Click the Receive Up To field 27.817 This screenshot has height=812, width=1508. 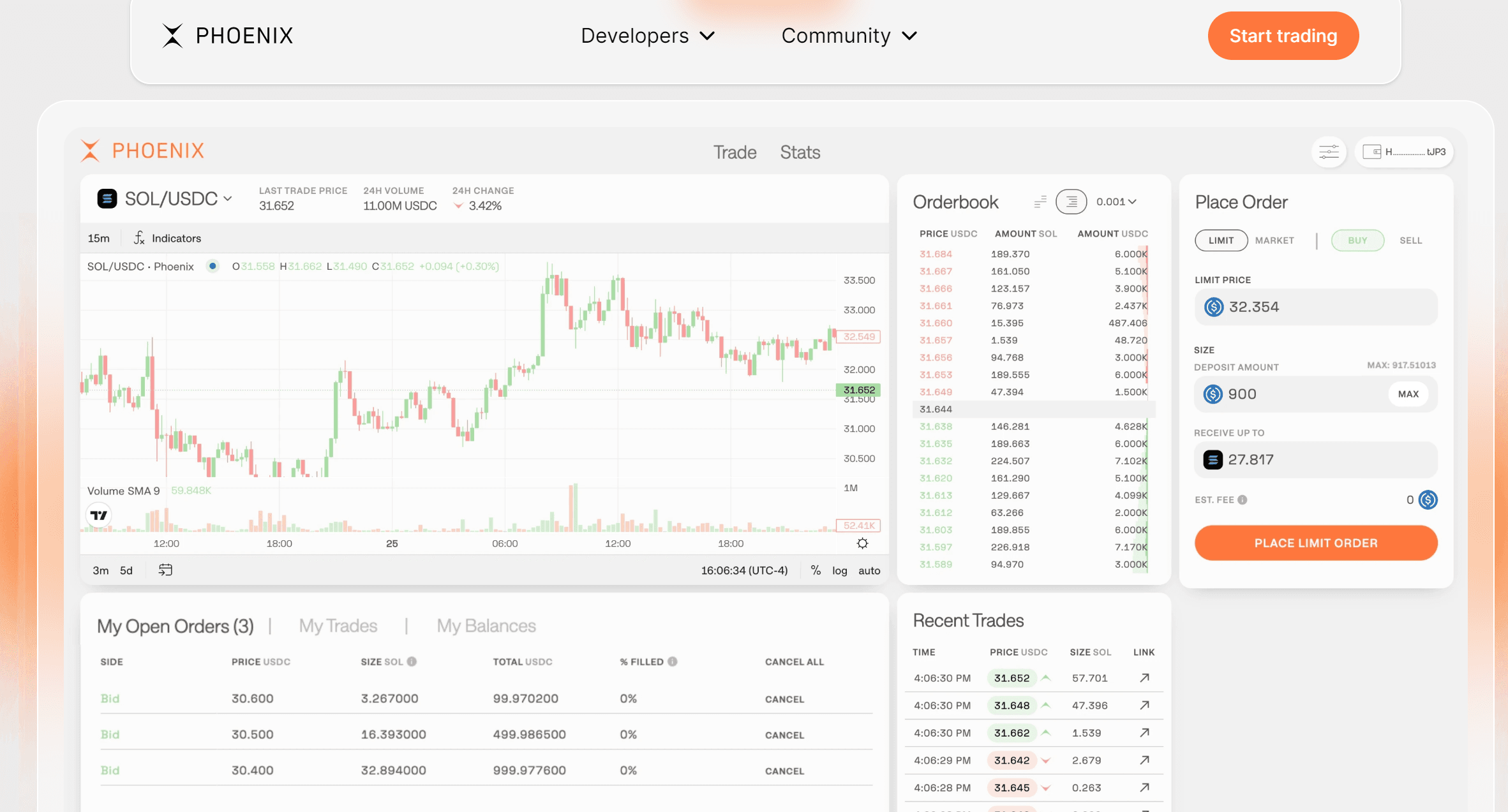coord(1316,459)
